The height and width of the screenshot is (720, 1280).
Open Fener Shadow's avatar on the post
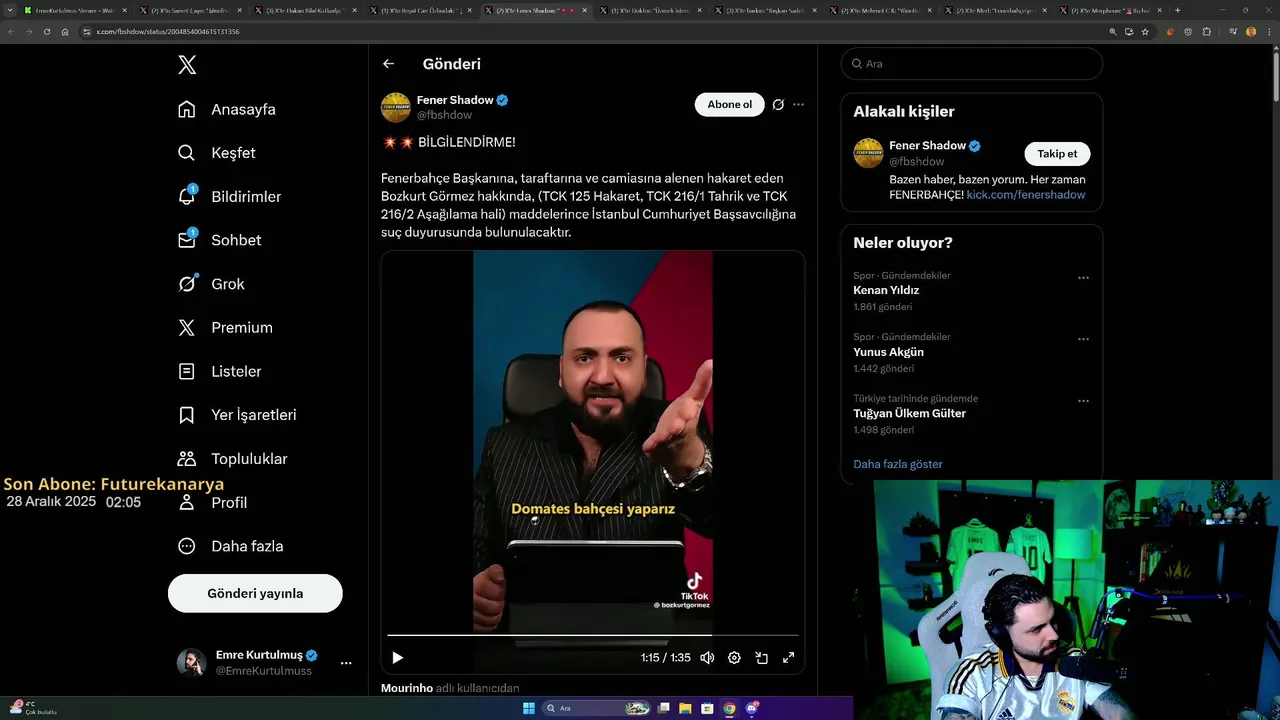396,107
